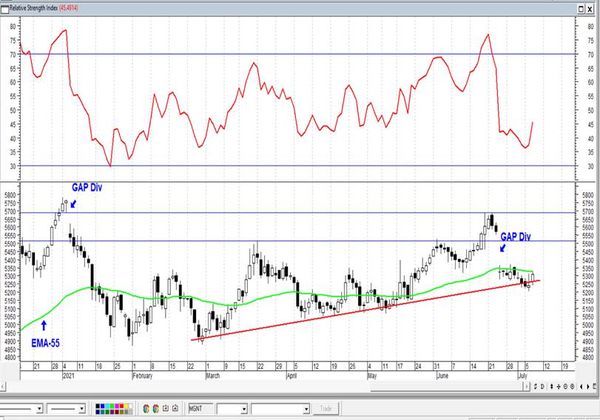Click the rescale Y-axis icon left of the D button
Image resolution: width=600 pixels, height=420 pixels.
[x=535, y=387]
